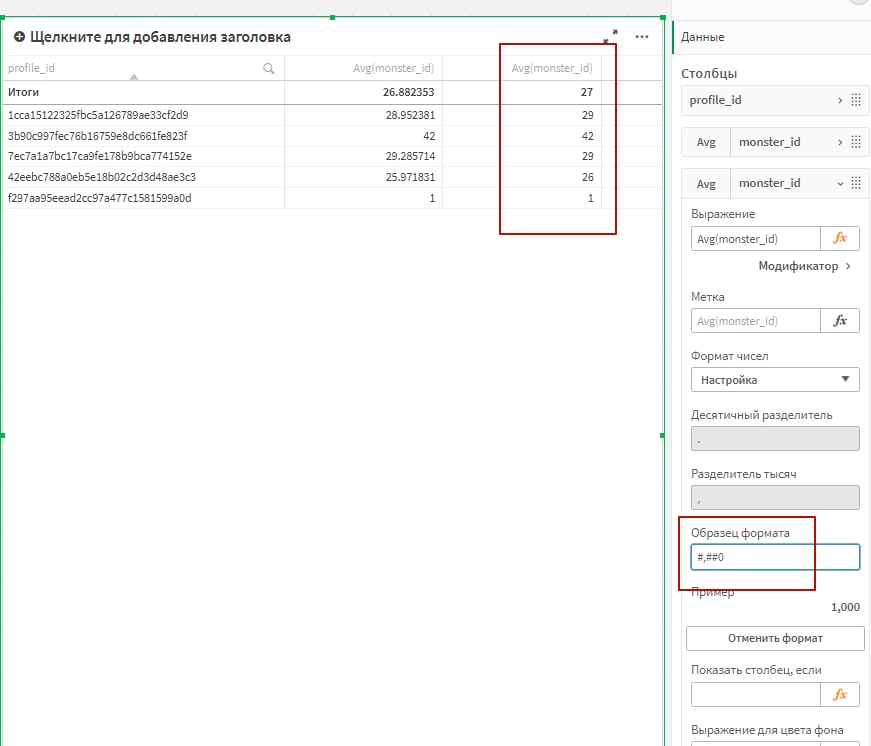Open expression editor for Показать столбец, если
871x746 pixels.
pos(840,694)
